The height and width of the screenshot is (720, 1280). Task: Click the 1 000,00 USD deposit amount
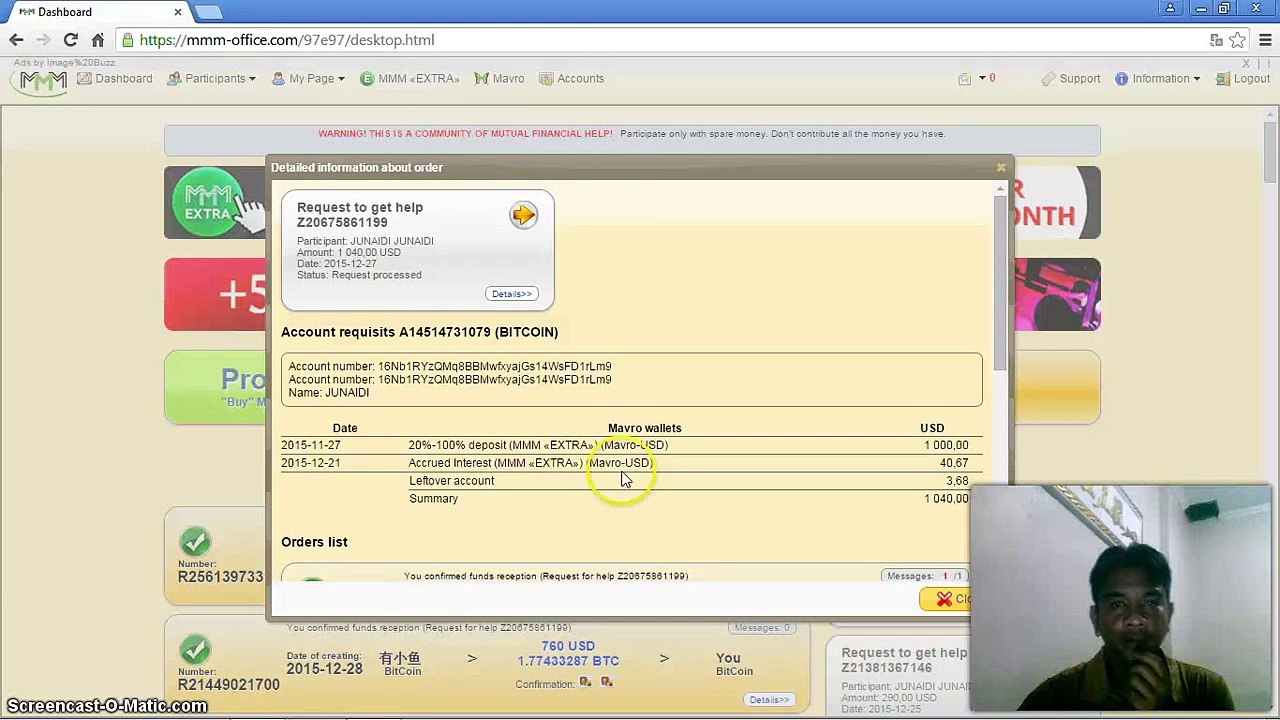946,445
